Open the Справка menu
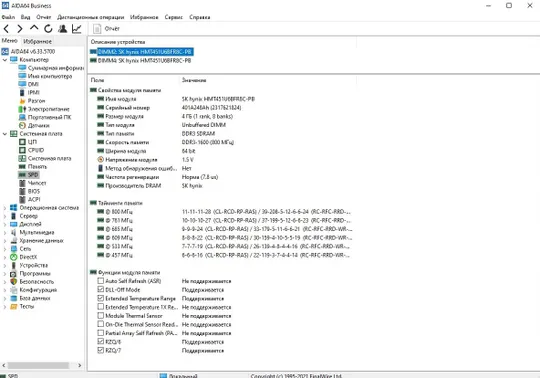The image size is (540, 378). click(x=200, y=17)
